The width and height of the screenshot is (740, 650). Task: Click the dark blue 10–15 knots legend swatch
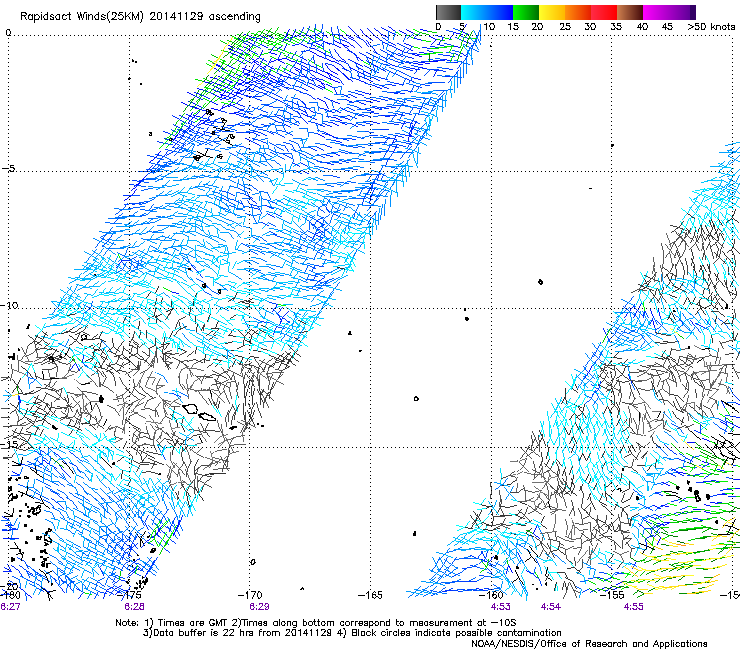500,12
